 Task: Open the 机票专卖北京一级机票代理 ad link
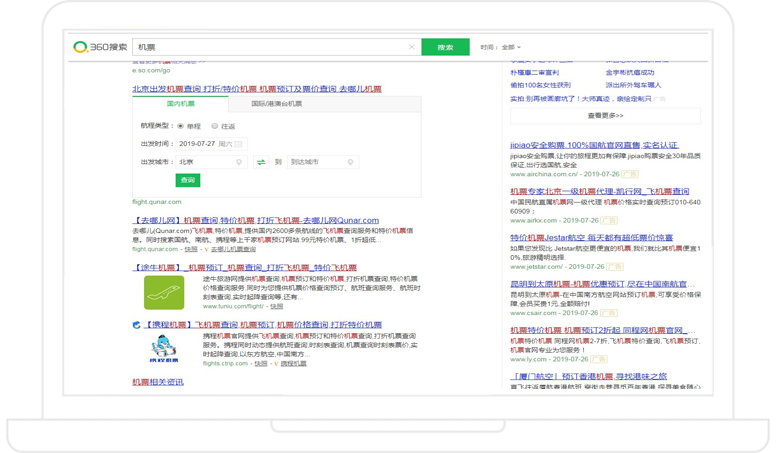[600, 191]
